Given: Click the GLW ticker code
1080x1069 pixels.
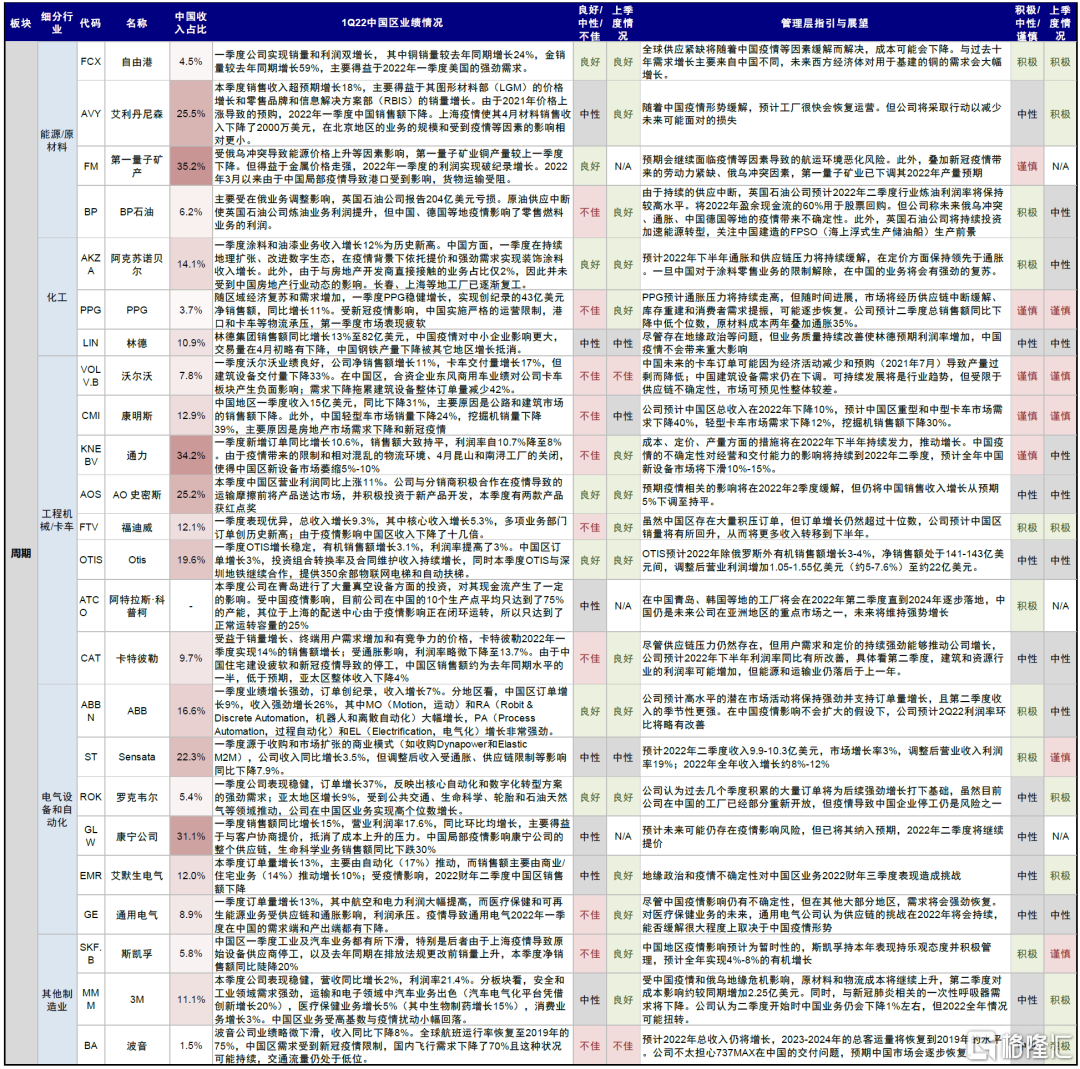Looking at the screenshot, I should [x=90, y=836].
